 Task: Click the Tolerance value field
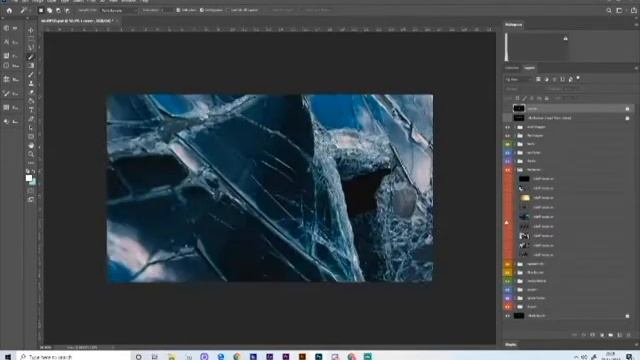(167, 11)
